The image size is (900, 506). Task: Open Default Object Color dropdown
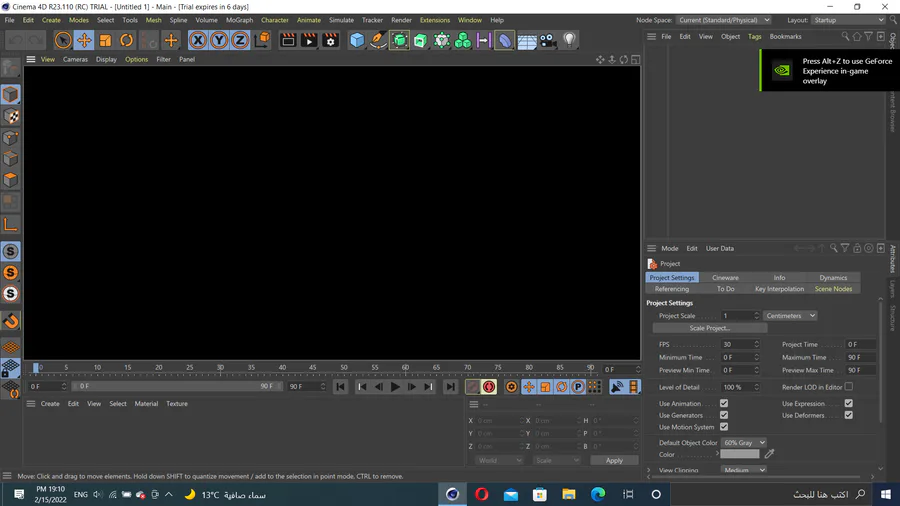743,442
